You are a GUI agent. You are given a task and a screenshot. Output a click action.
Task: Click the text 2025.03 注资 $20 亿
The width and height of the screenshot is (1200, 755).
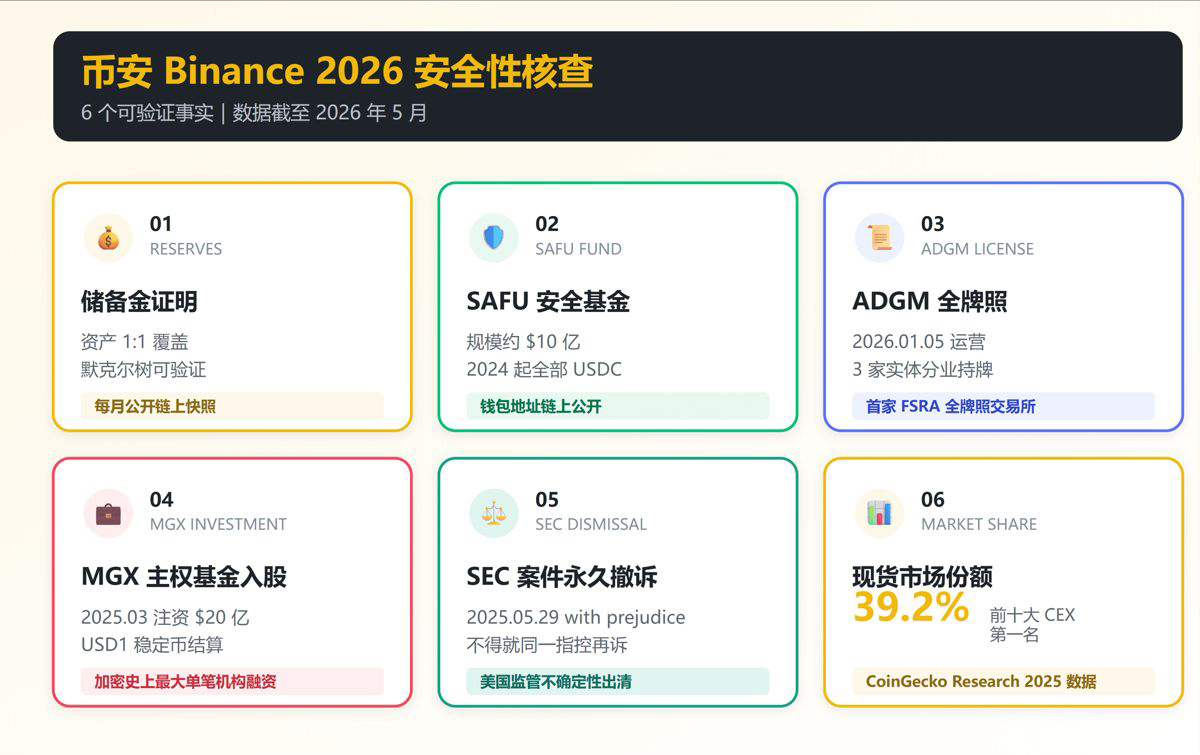(165, 617)
